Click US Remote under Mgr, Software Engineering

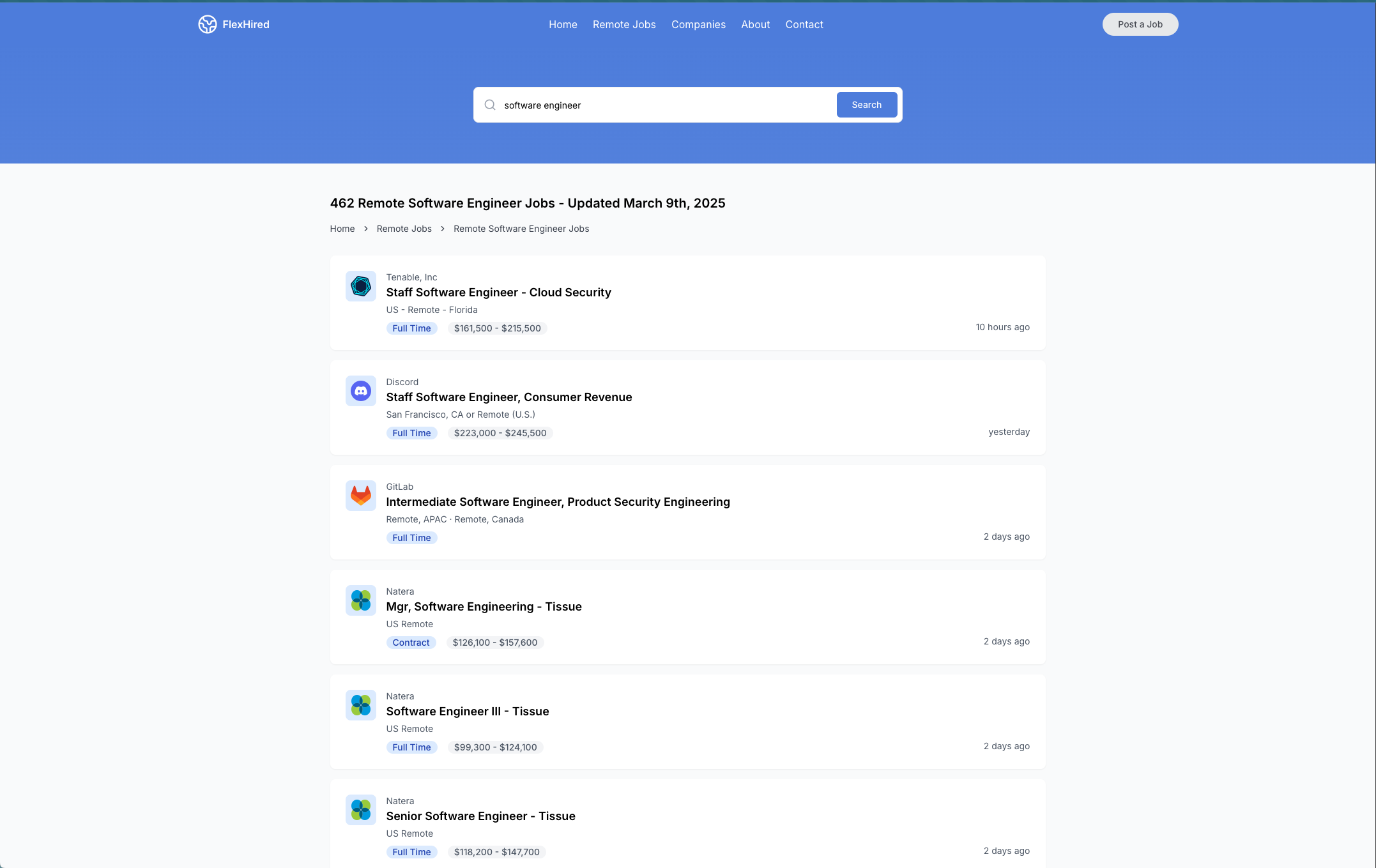coord(409,624)
